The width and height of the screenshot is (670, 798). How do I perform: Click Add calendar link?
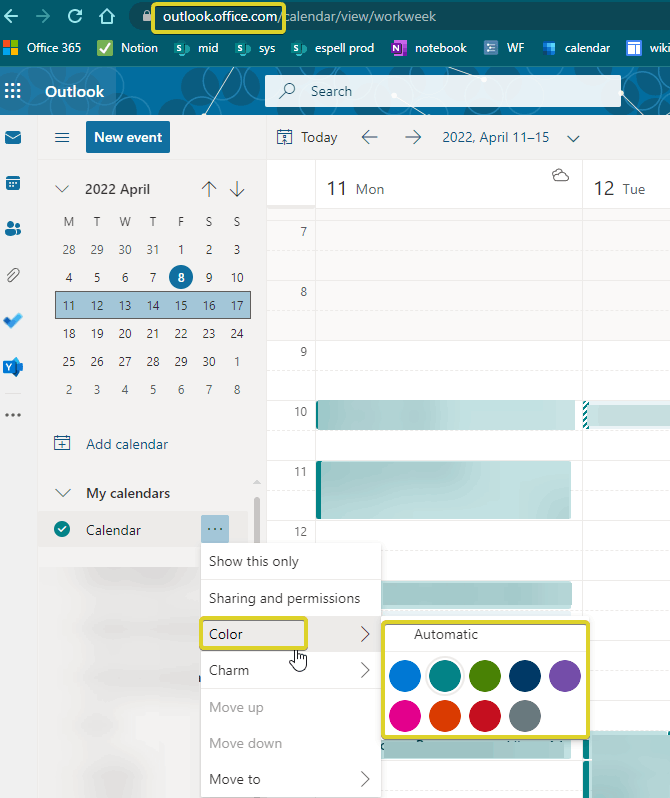coord(111,444)
